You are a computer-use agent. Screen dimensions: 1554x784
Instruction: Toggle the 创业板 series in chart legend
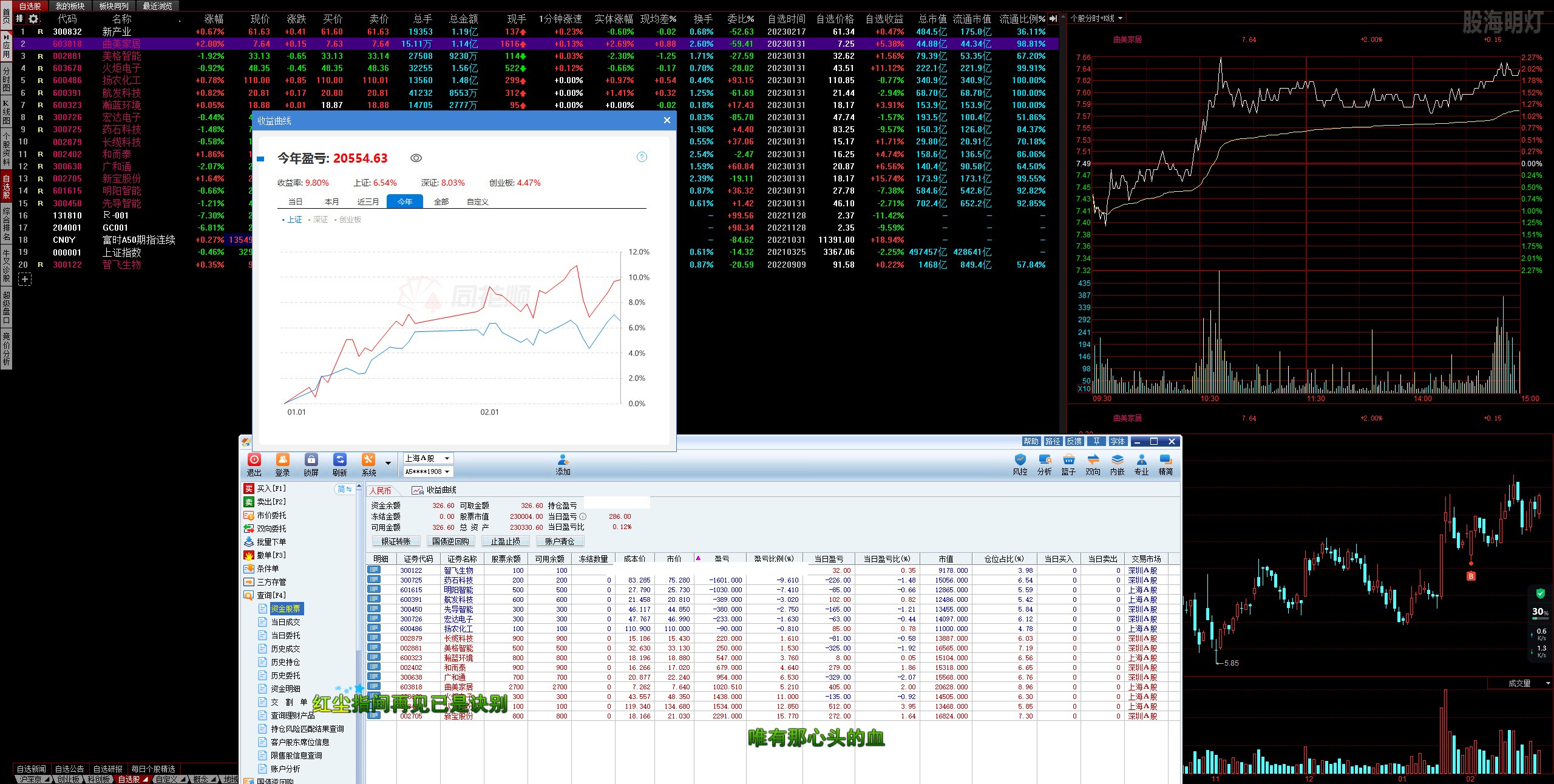pyautogui.click(x=348, y=220)
